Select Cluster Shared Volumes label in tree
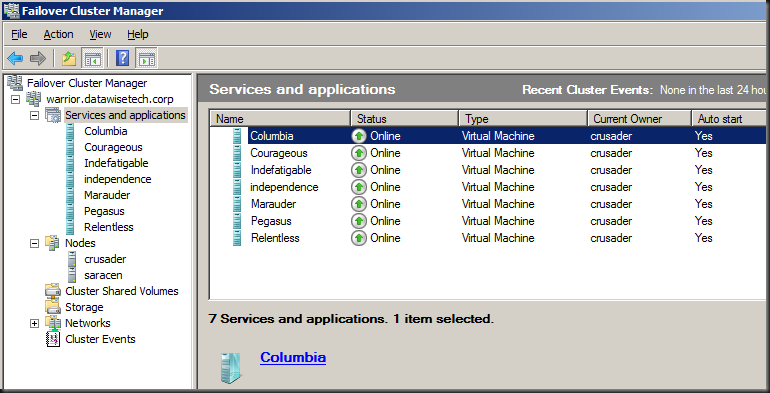Viewport: 770px width, 393px height. pos(122,291)
